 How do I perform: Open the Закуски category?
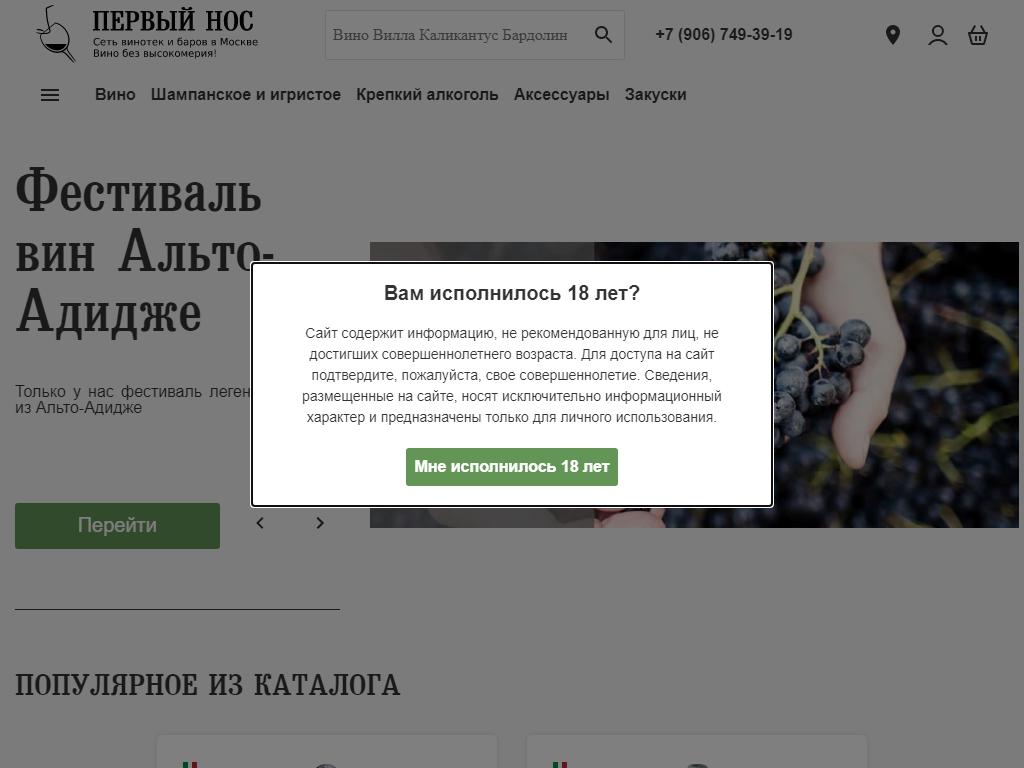click(x=655, y=95)
